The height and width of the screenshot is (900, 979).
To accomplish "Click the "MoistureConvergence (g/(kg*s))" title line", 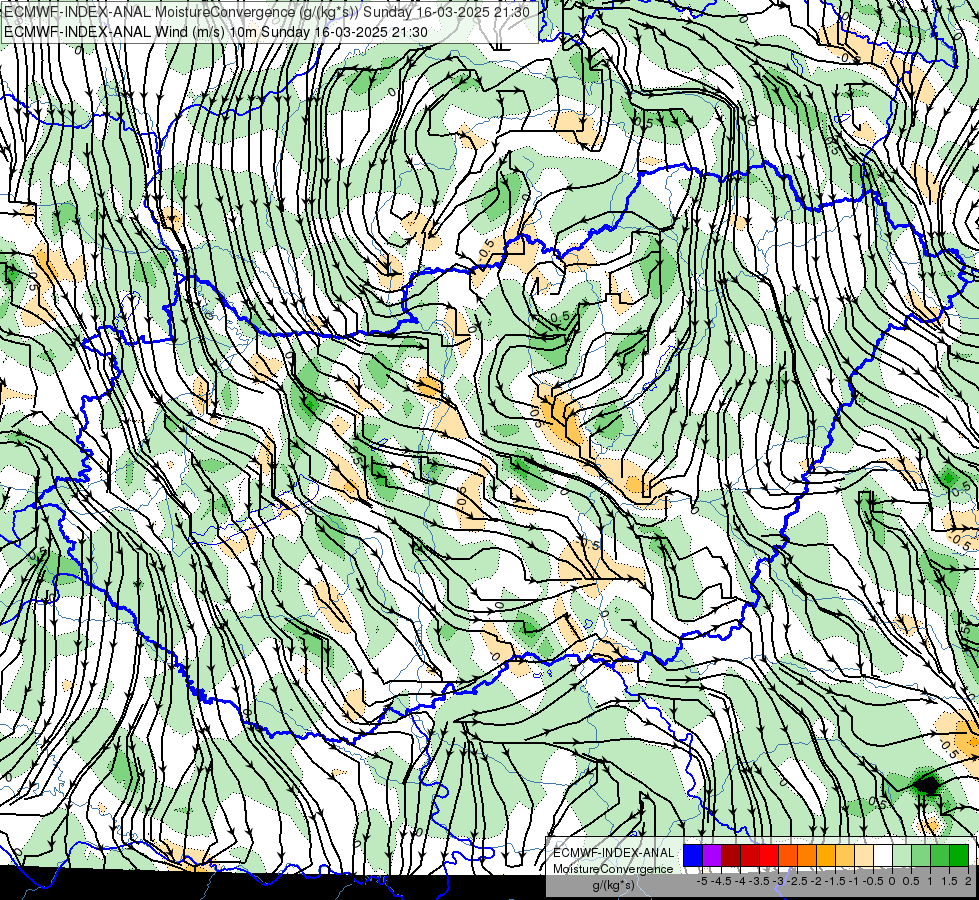I will click(267, 12).
